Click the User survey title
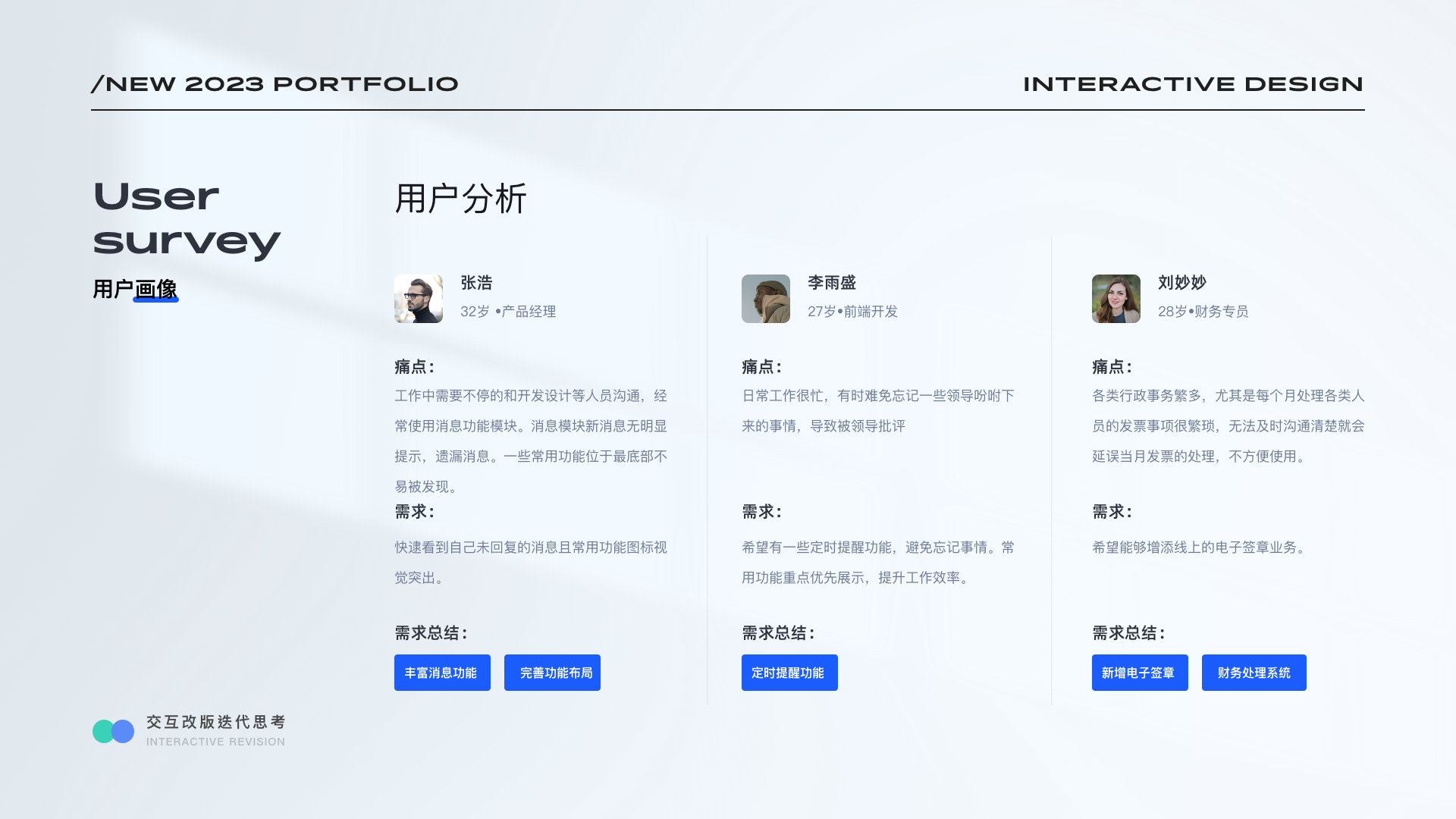This screenshot has height=819, width=1456. [187, 219]
